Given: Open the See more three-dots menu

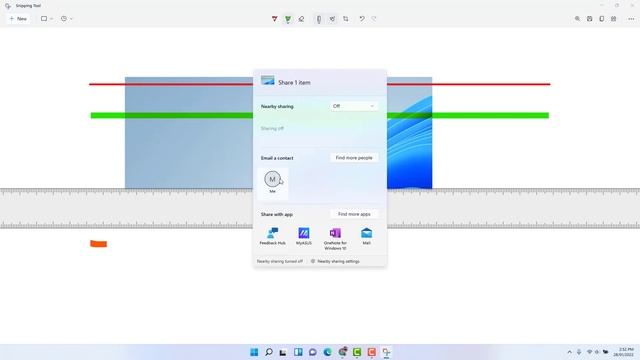Looking at the screenshot, I should tap(631, 19).
